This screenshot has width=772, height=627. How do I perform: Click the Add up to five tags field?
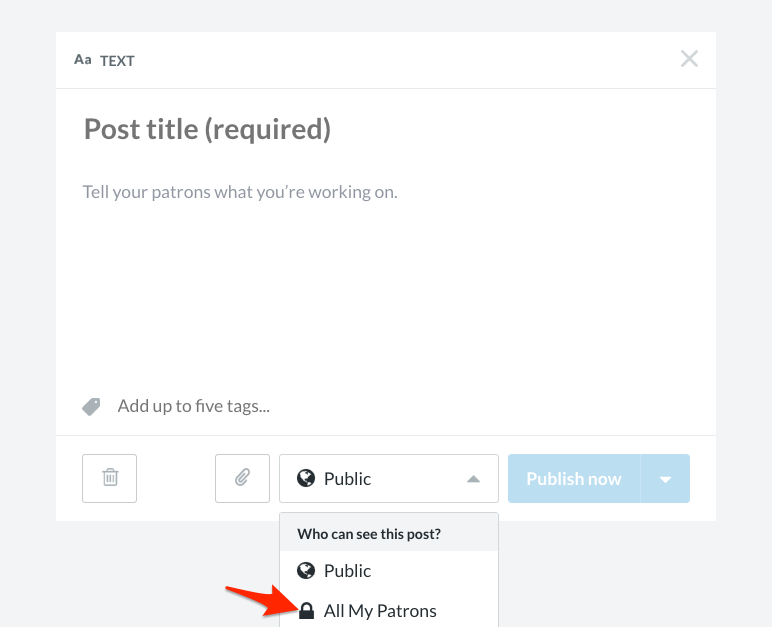(x=194, y=406)
